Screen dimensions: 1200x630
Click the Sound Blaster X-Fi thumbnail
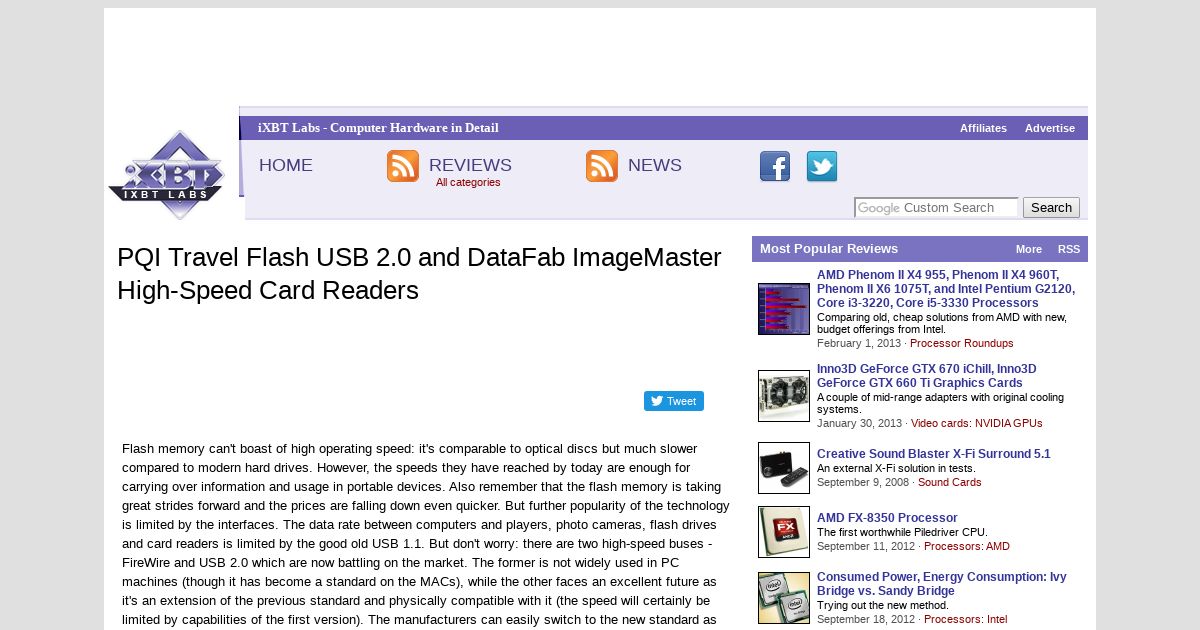click(x=784, y=468)
